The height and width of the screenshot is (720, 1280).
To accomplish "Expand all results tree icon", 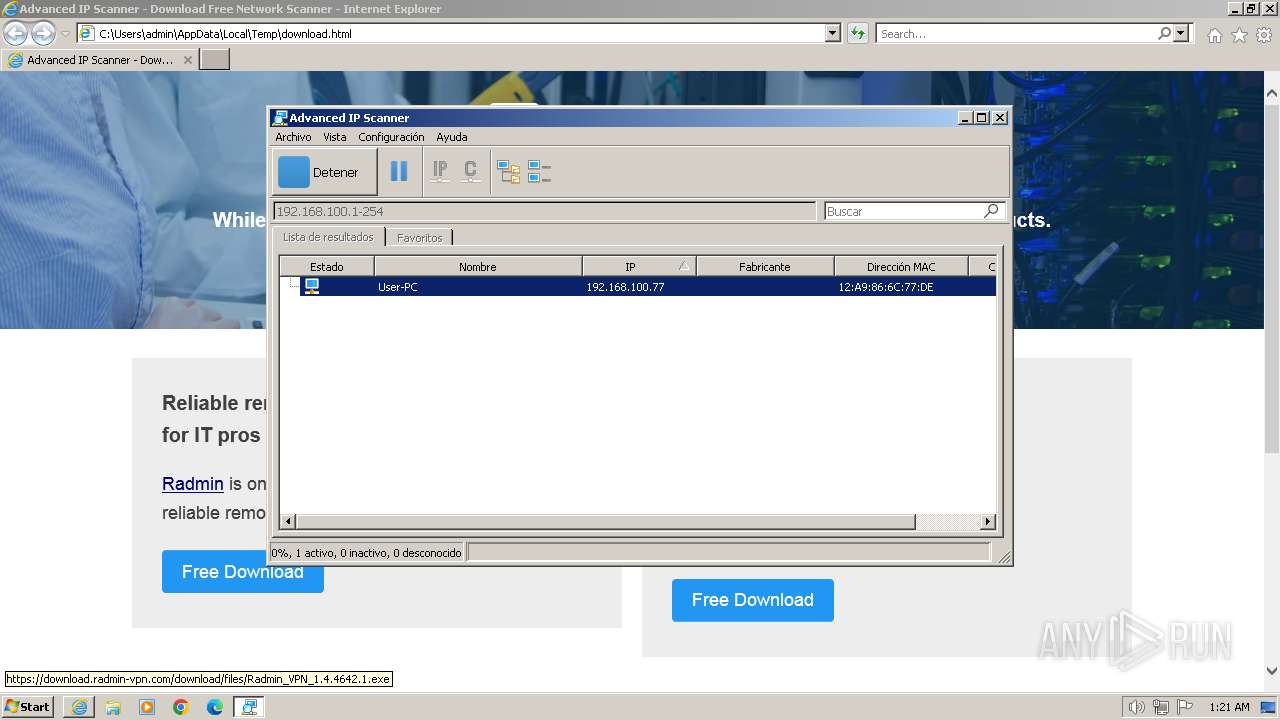I will pos(509,172).
